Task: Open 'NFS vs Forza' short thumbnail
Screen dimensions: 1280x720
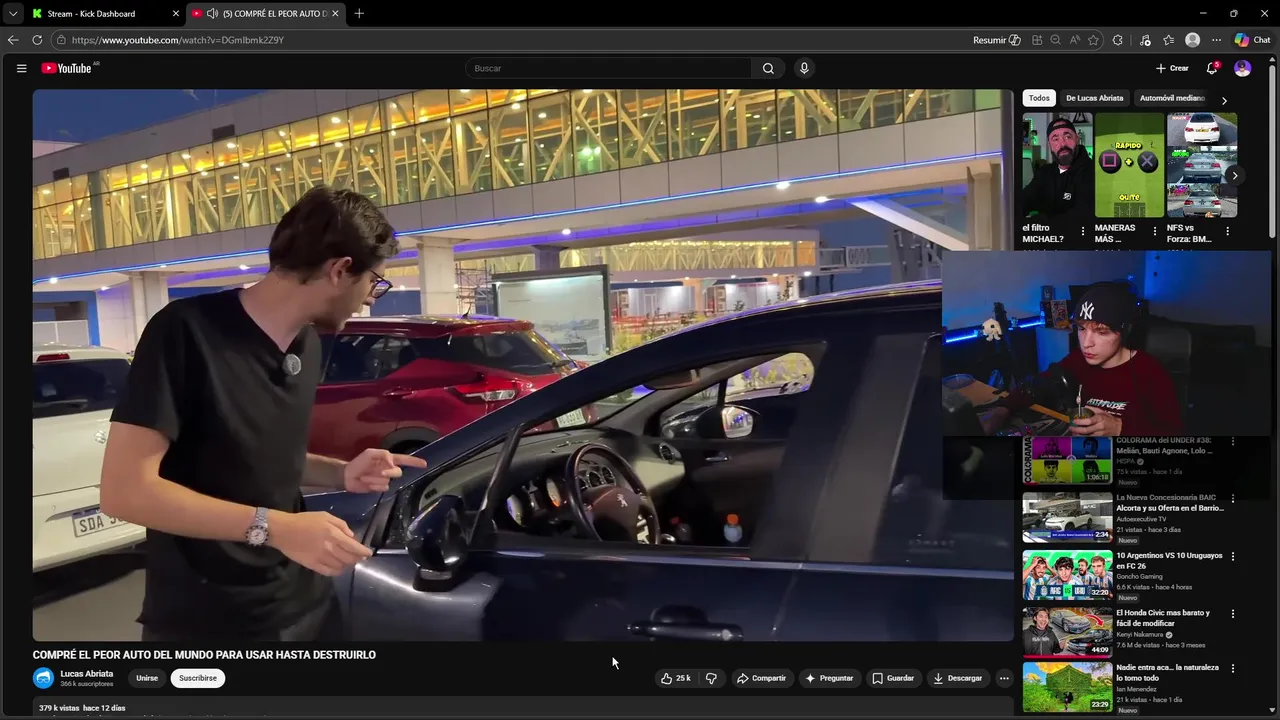Action: 1202,165
